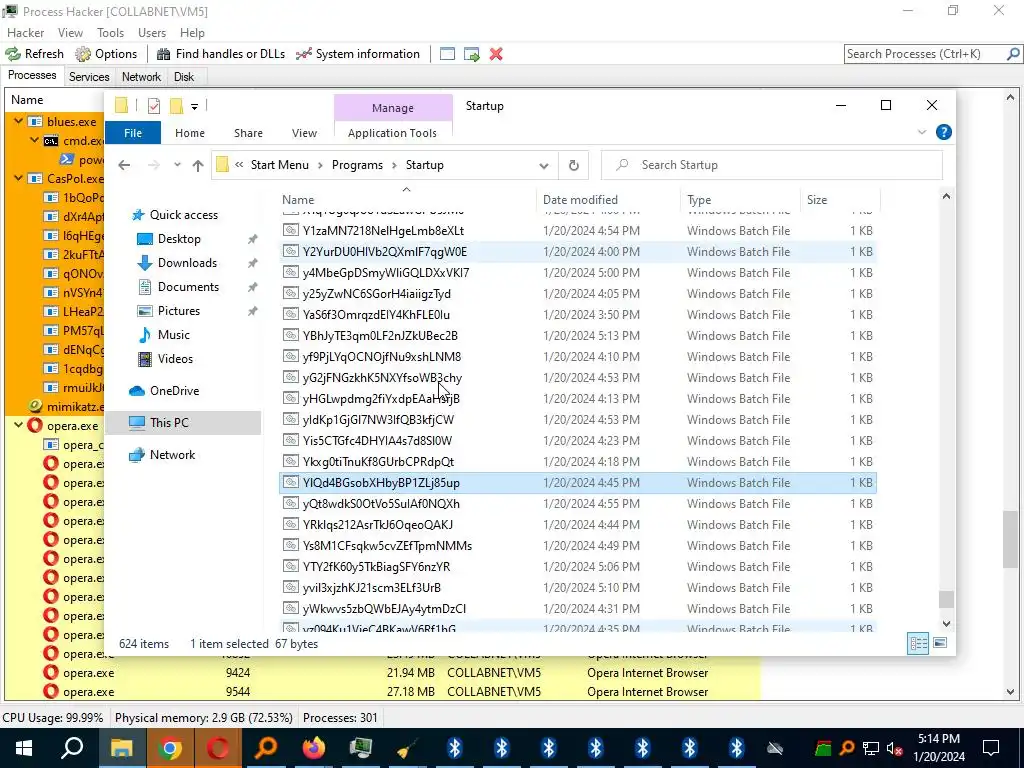This screenshot has height=768, width=1024.
Task: Click the muted volume tray icon
Action: point(895,748)
